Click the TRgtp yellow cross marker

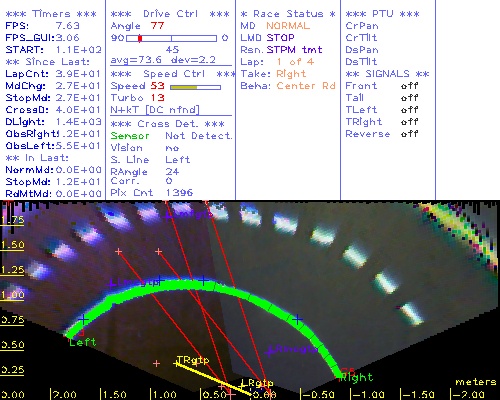coord(176,363)
